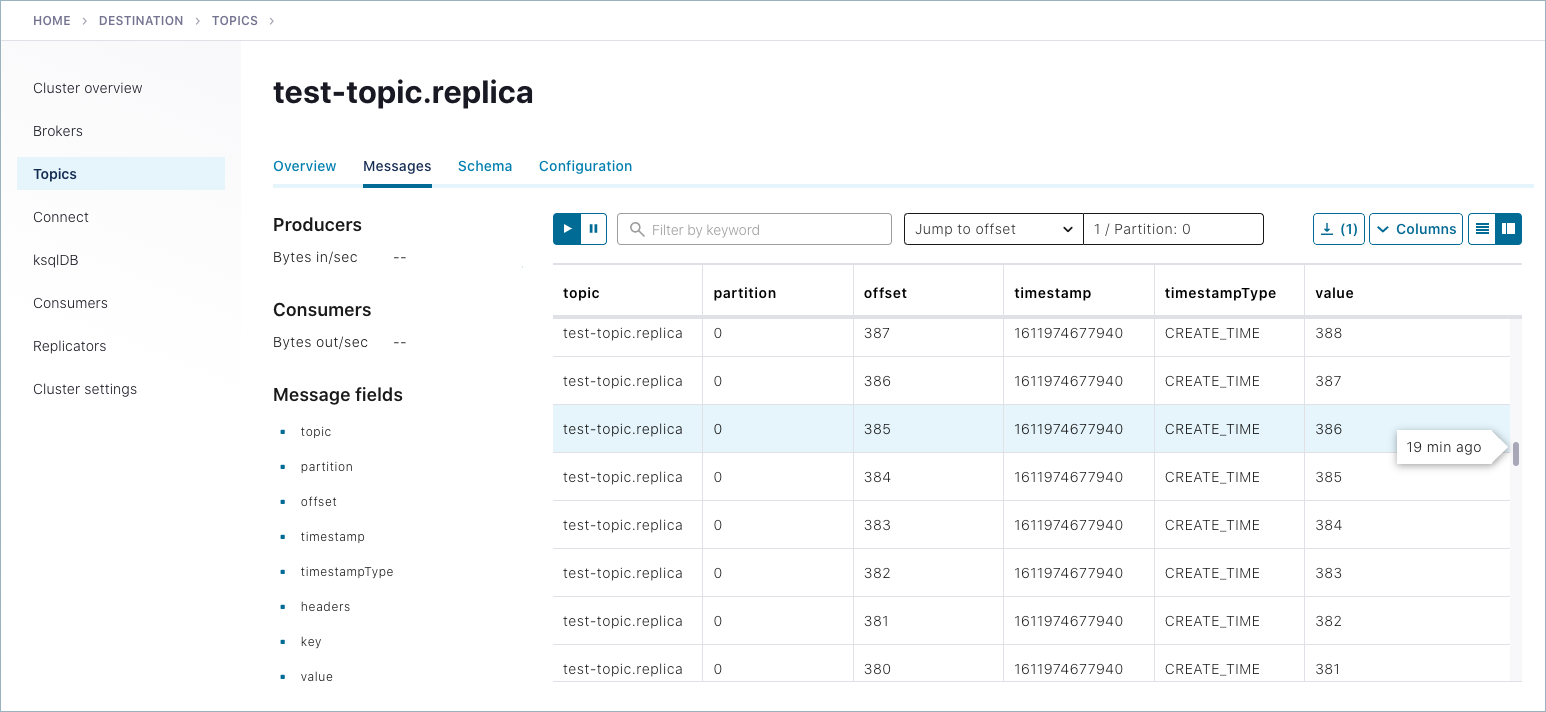
Task: Open the Schema tab
Action: coord(485,166)
